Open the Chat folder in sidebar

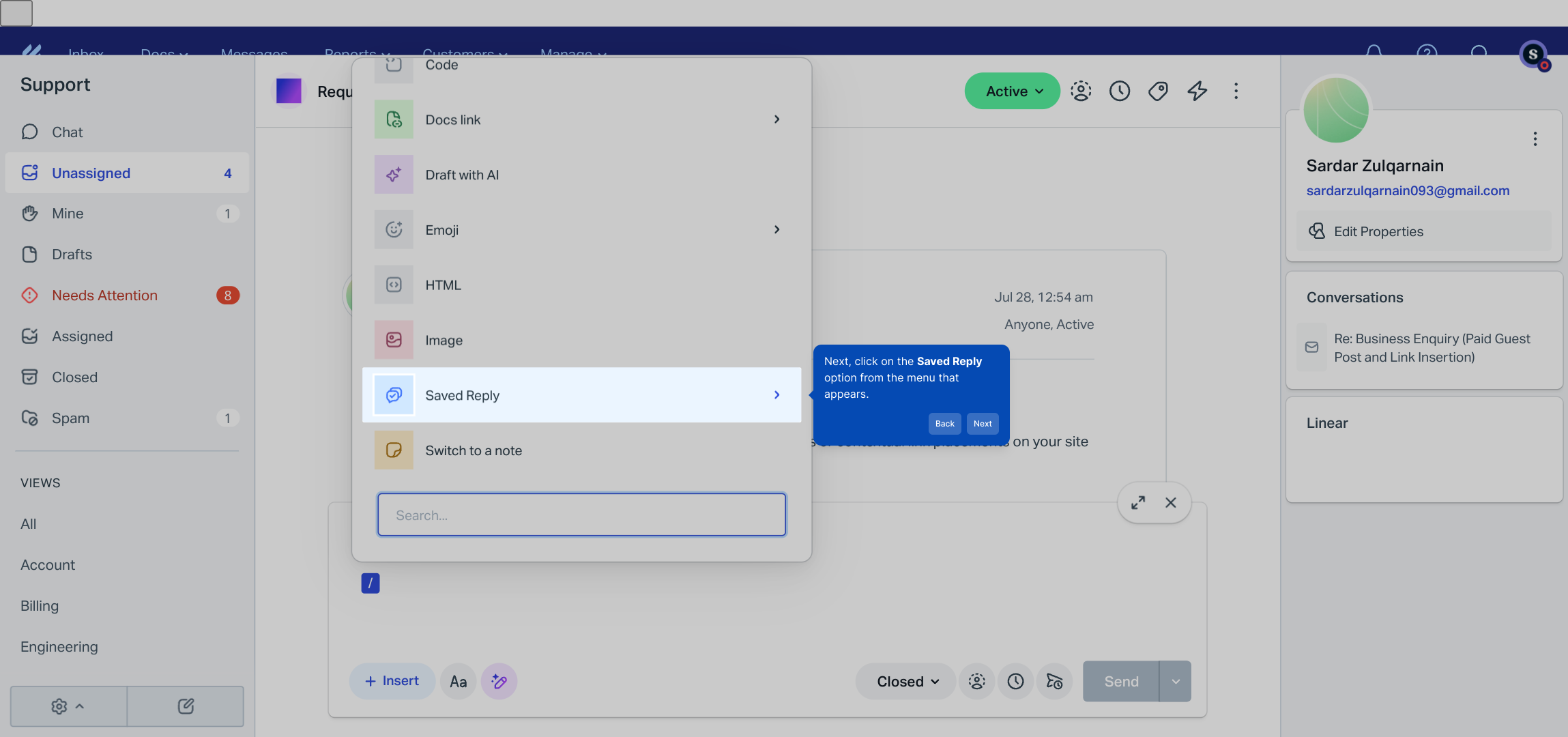[127, 132]
